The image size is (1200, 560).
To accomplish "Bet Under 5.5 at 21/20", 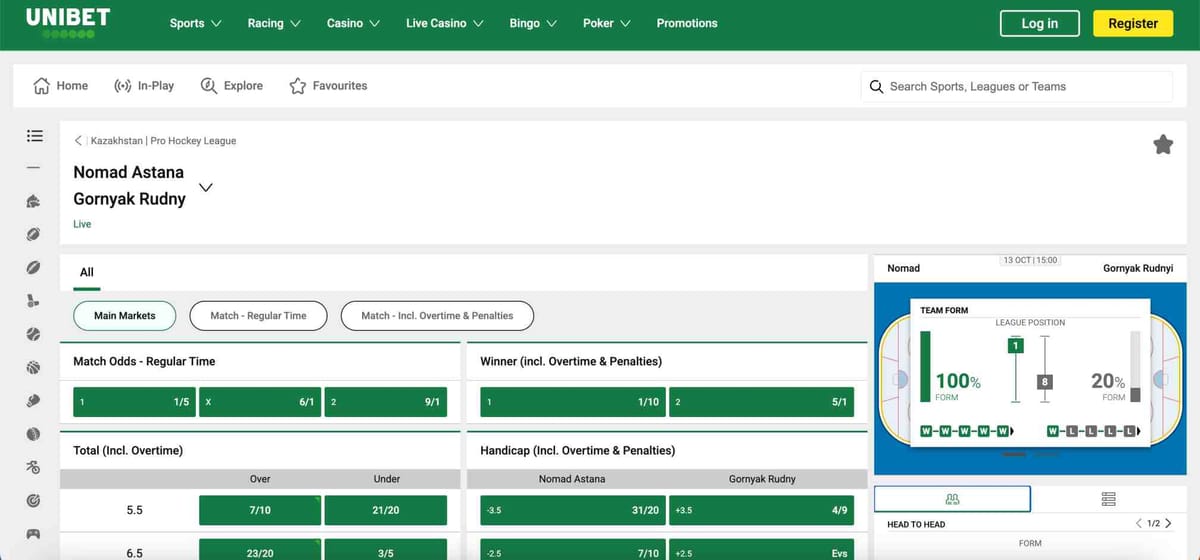I will pyautogui.click(x=385, y=510).
